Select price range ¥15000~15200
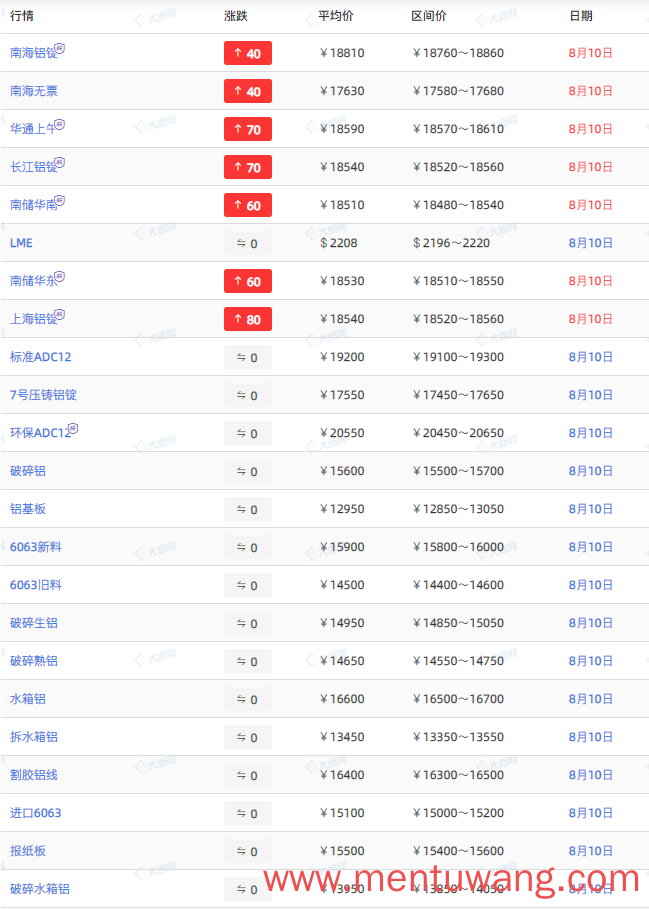Viewport: 649px width, 909px height. [458, 813]
